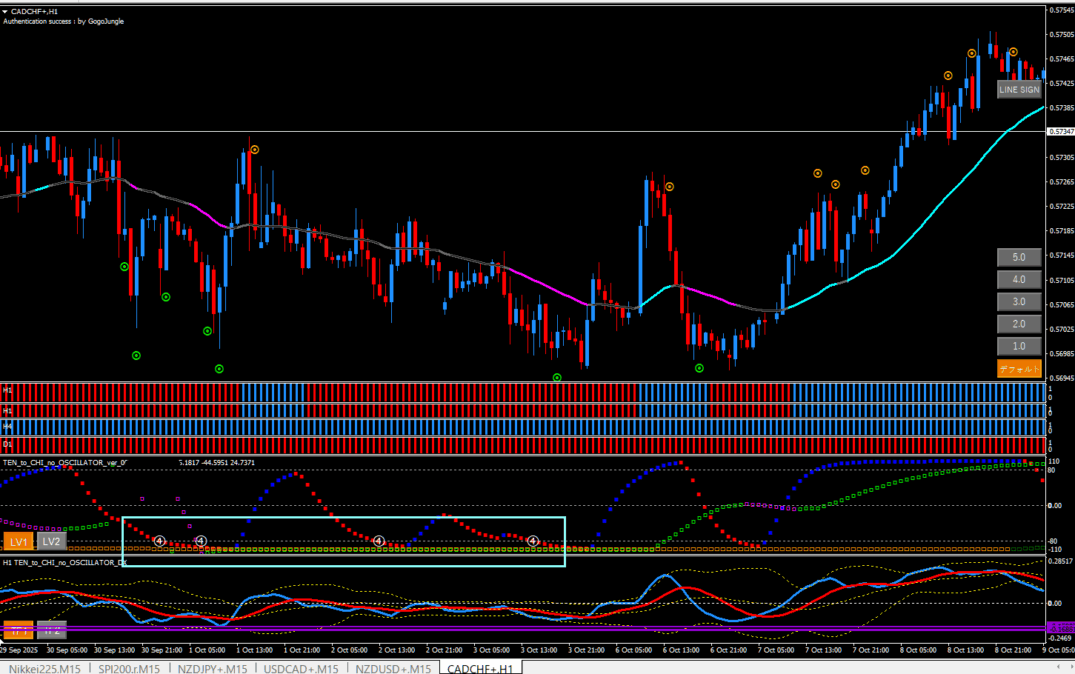Viewport: 1075px width, 674px height.
Task: Open the SPI200.r.M15 chart tab
Action: (x=130, y=667)
